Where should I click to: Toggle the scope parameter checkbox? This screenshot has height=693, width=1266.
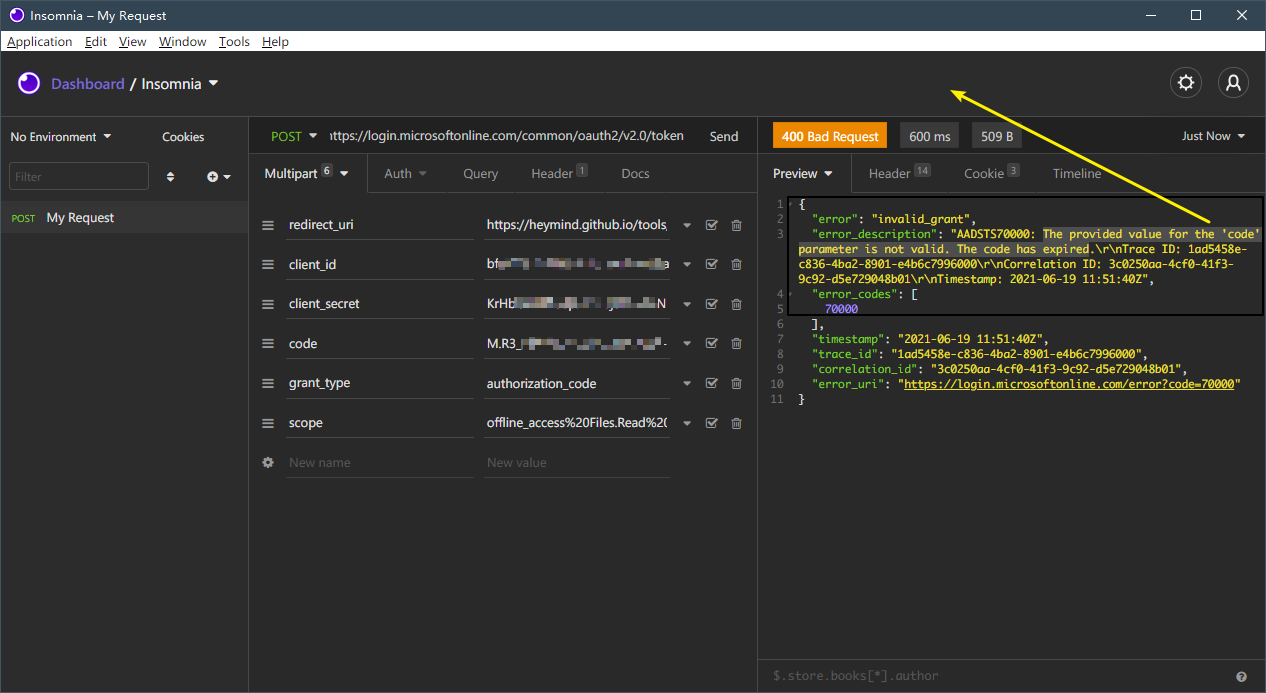tap(712, 424)
